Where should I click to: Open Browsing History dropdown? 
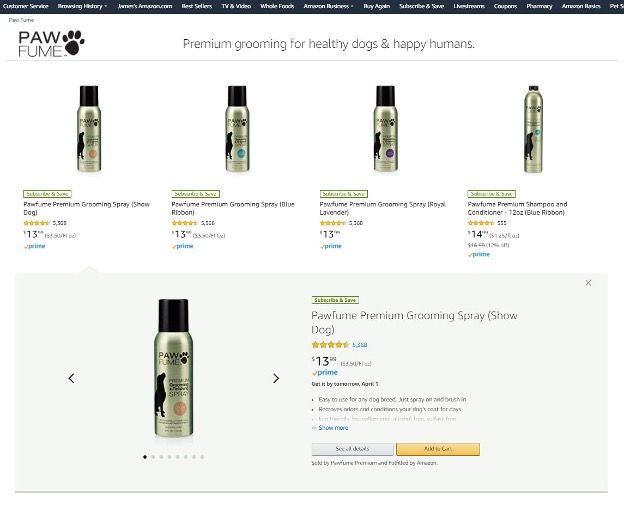(x=82, y=6)
